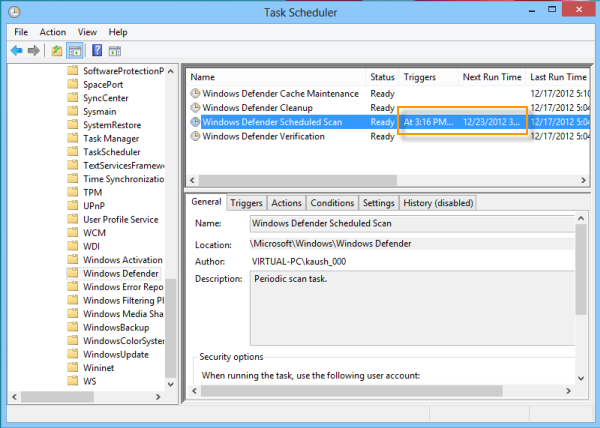Screen dimensions: 600x428
Task: Click the TPM folder icon
Action: pos(73,192)
